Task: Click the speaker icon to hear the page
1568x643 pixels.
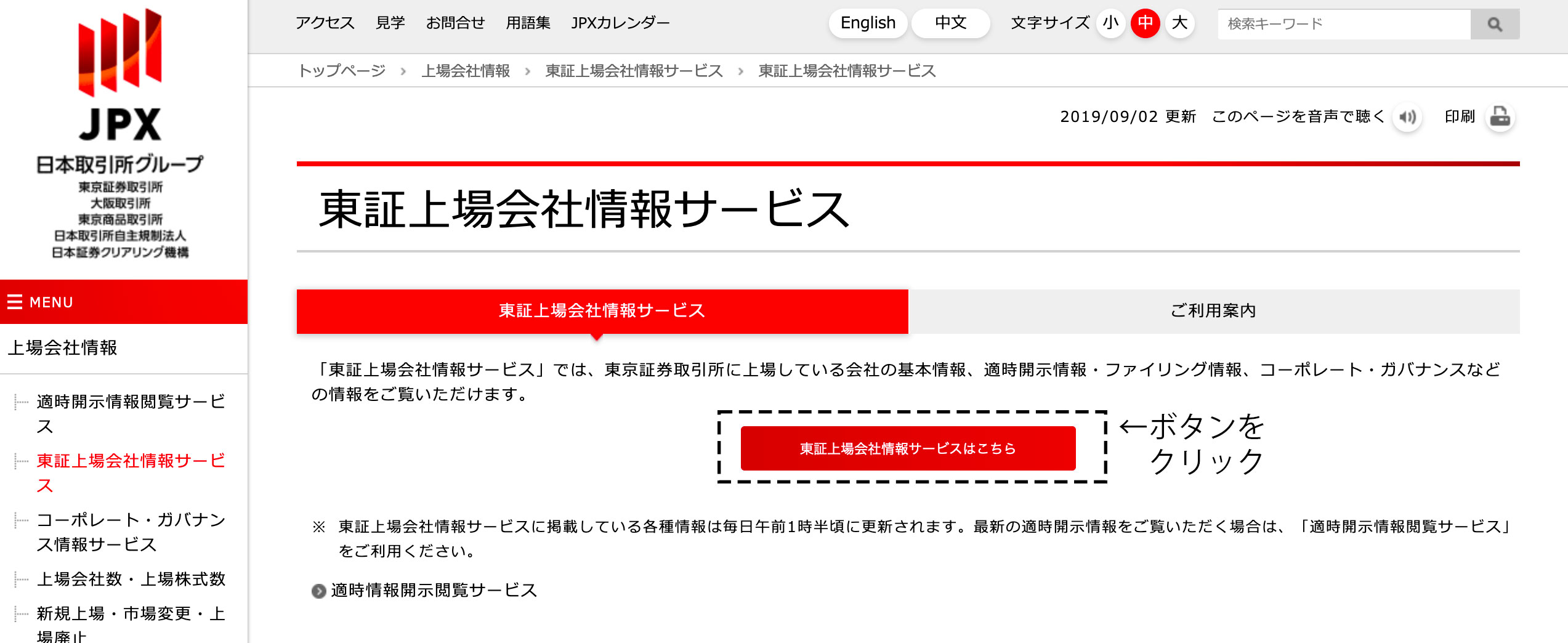Action: pyautogui.click(x=1407, y=117)
